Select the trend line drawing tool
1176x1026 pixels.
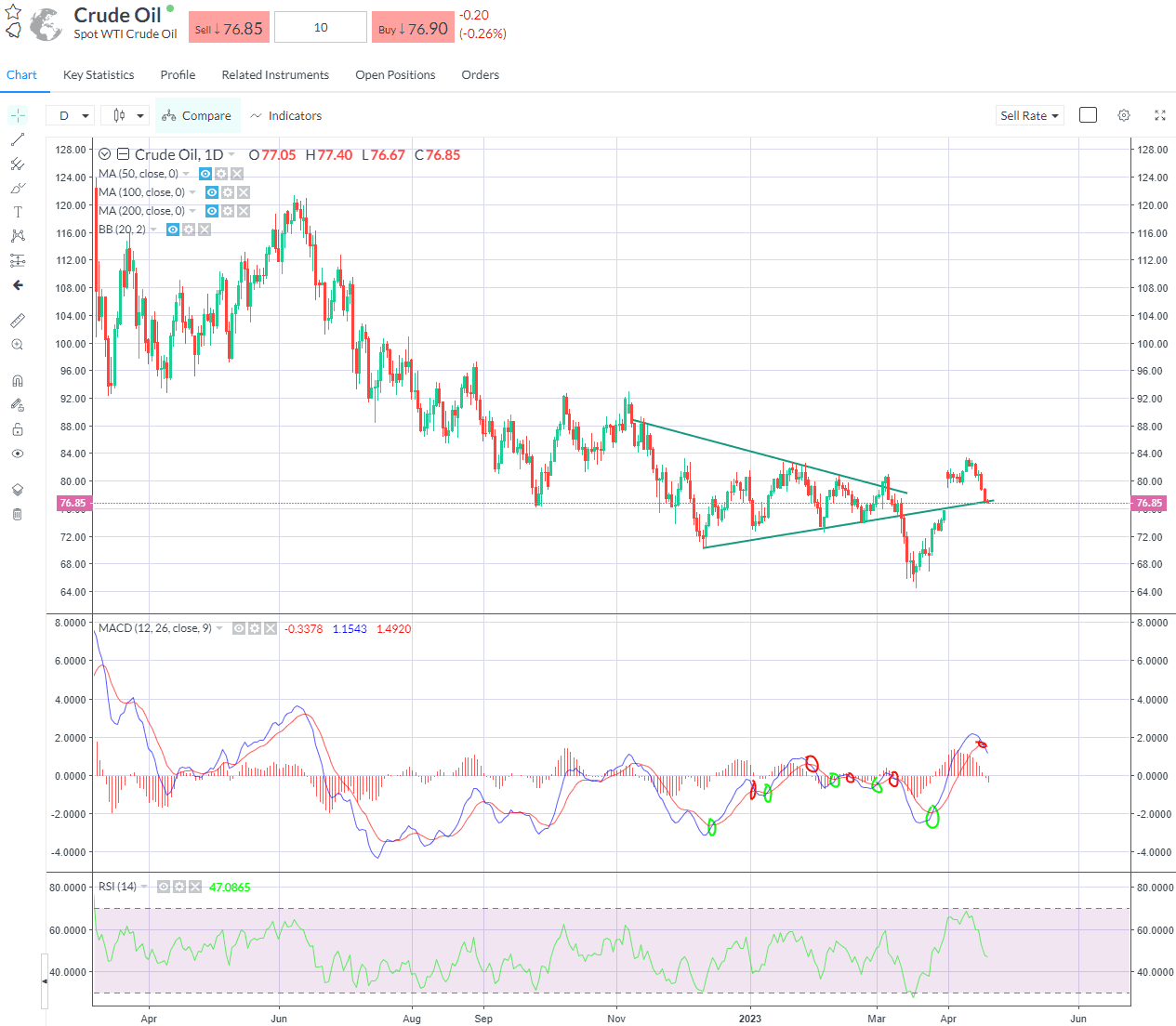[x=18, y=139]
